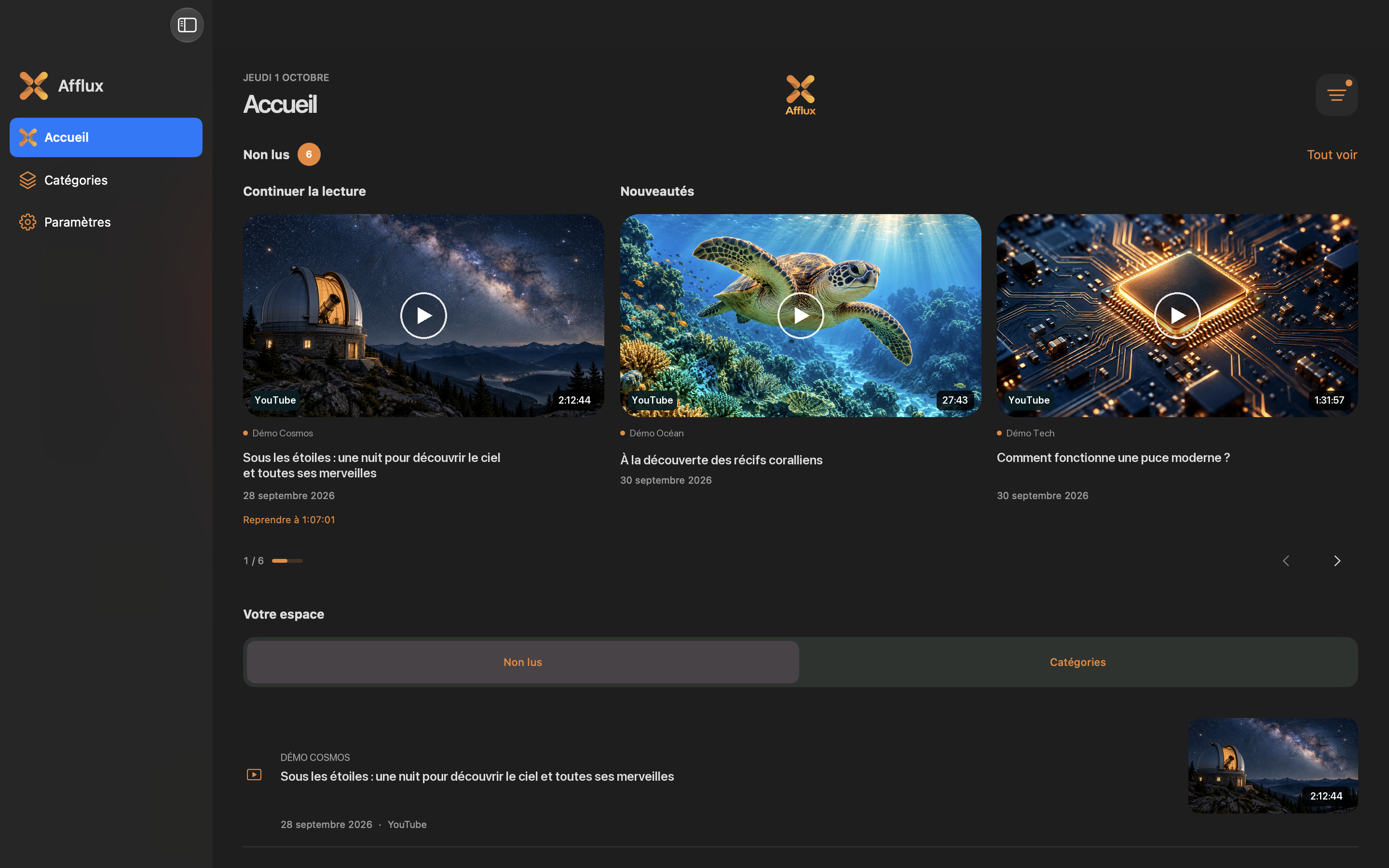Open Catégories in the sidebar
Image resolution: width=1389 pixels, height=868 pixels.
[106, 180]
